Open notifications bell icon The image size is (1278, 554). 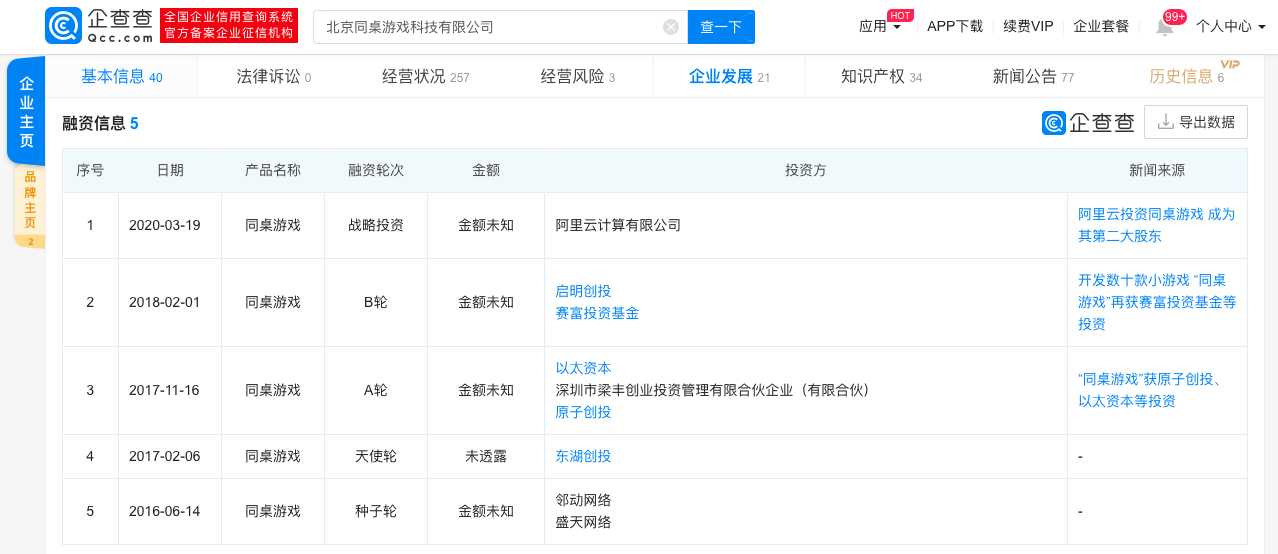1165,27
